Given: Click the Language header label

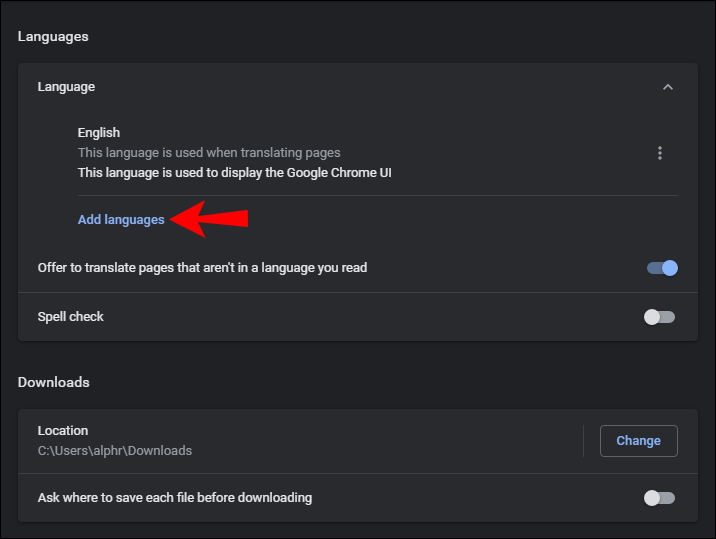Looking at the screenshot, I should 66,87.
